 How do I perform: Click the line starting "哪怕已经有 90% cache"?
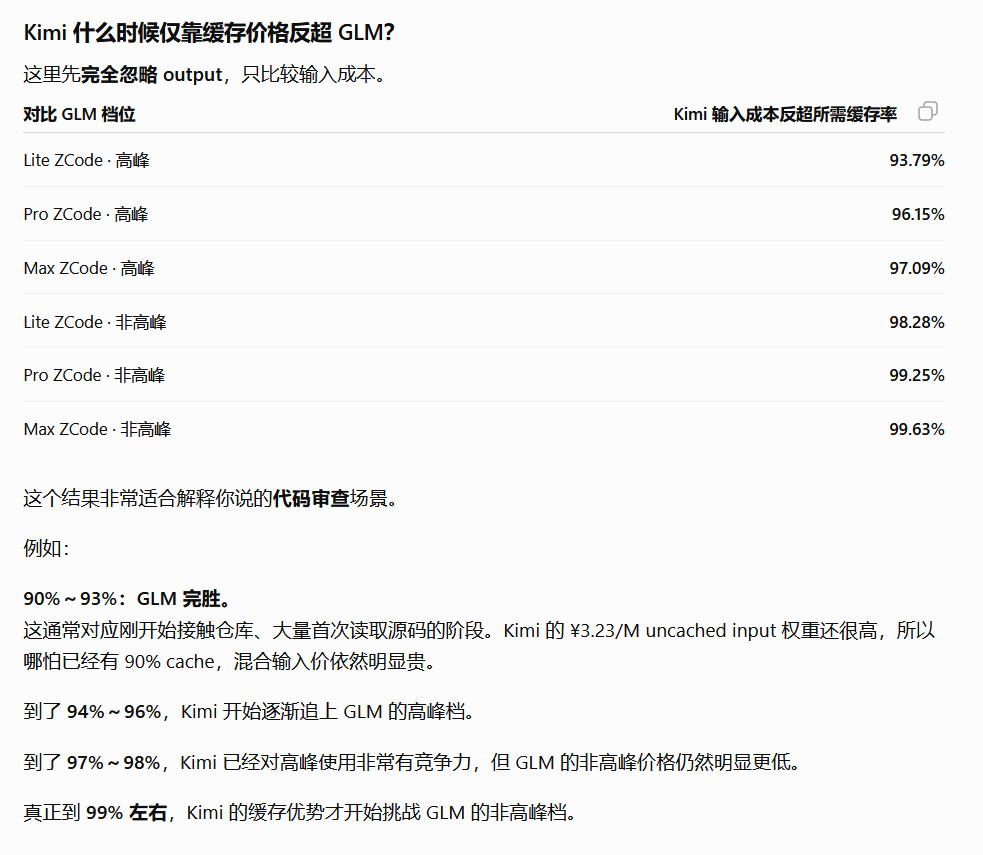[229, 662]
